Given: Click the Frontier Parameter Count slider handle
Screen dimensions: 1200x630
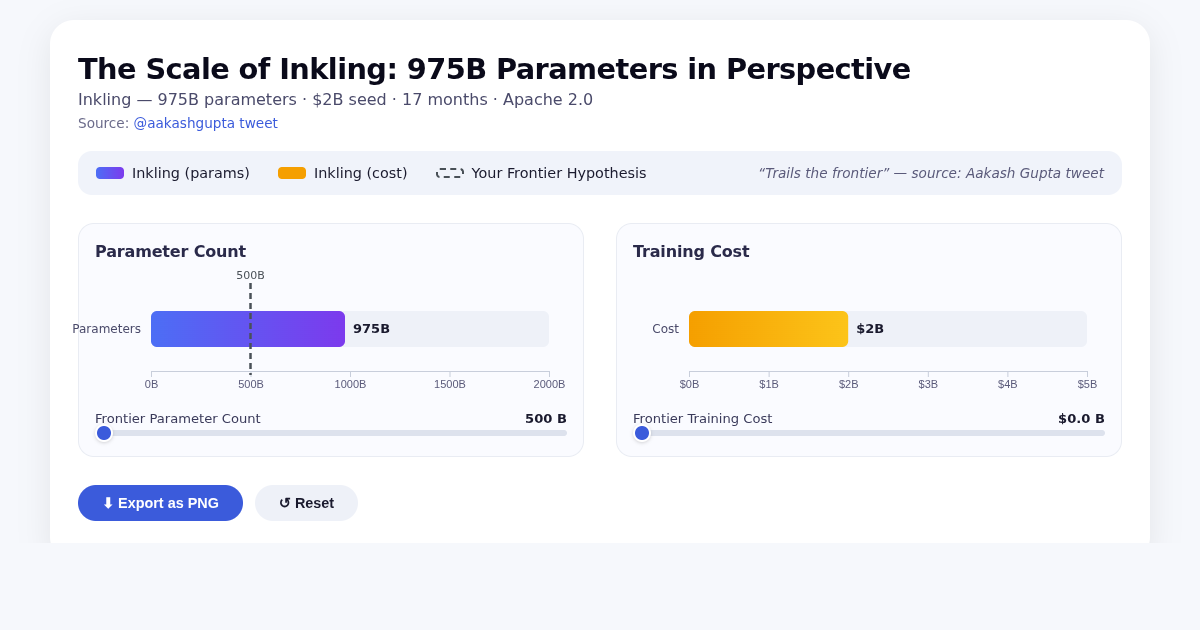Looking at the screenshot, I should coord(104,433).
